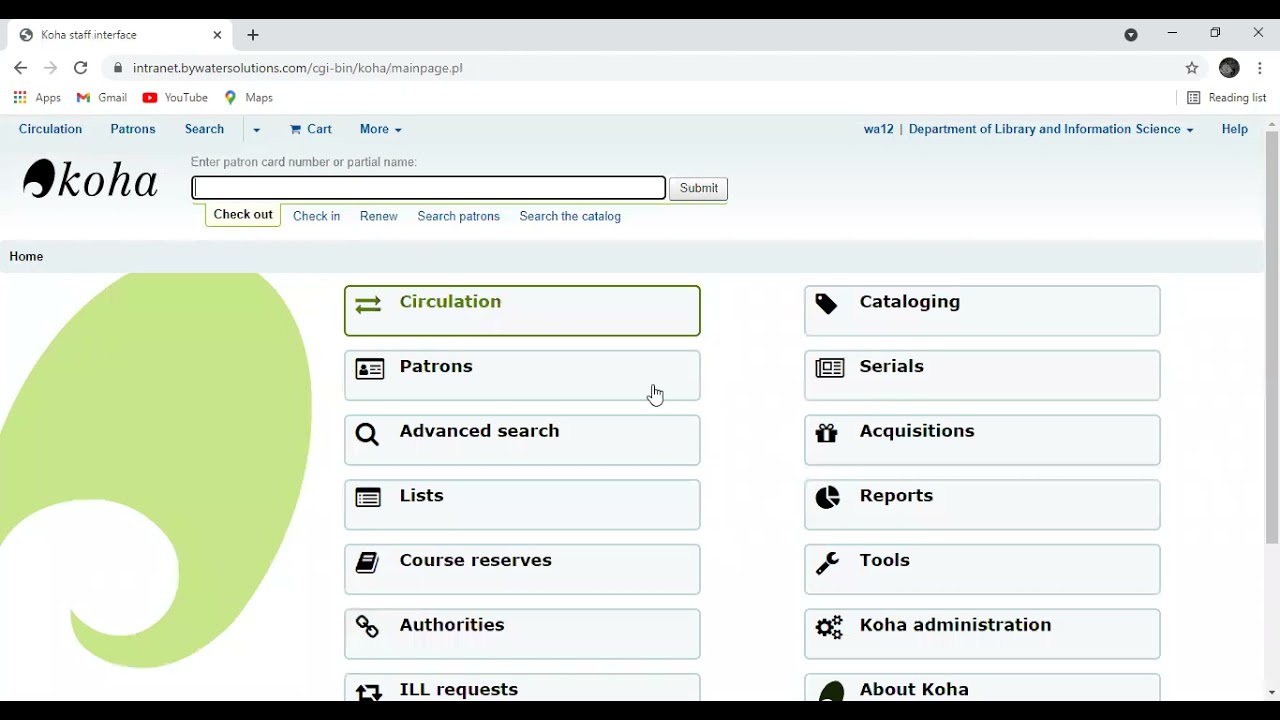
Task: Open the Acquisitions module link
Action: pyautogui.click(x=982, y=440)
